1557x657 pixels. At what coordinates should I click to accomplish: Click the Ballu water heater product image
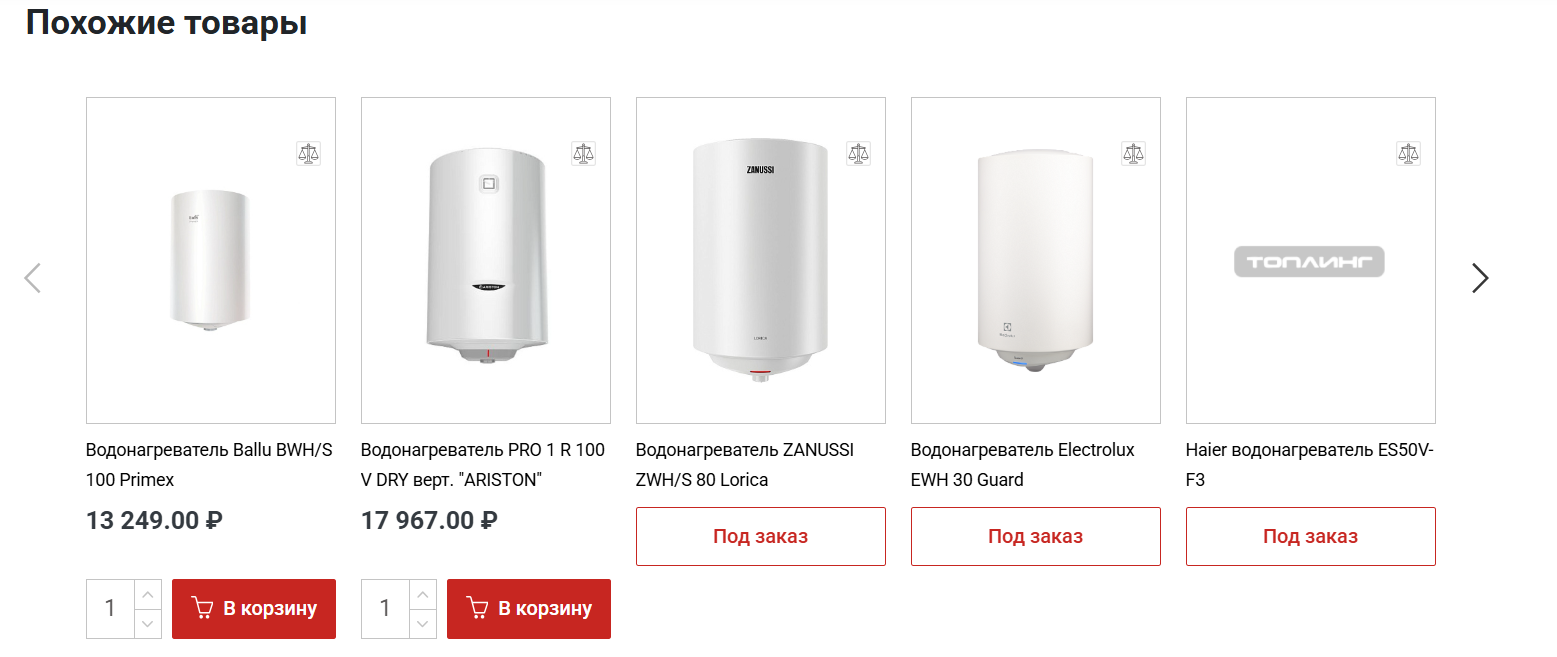[210, 260]
